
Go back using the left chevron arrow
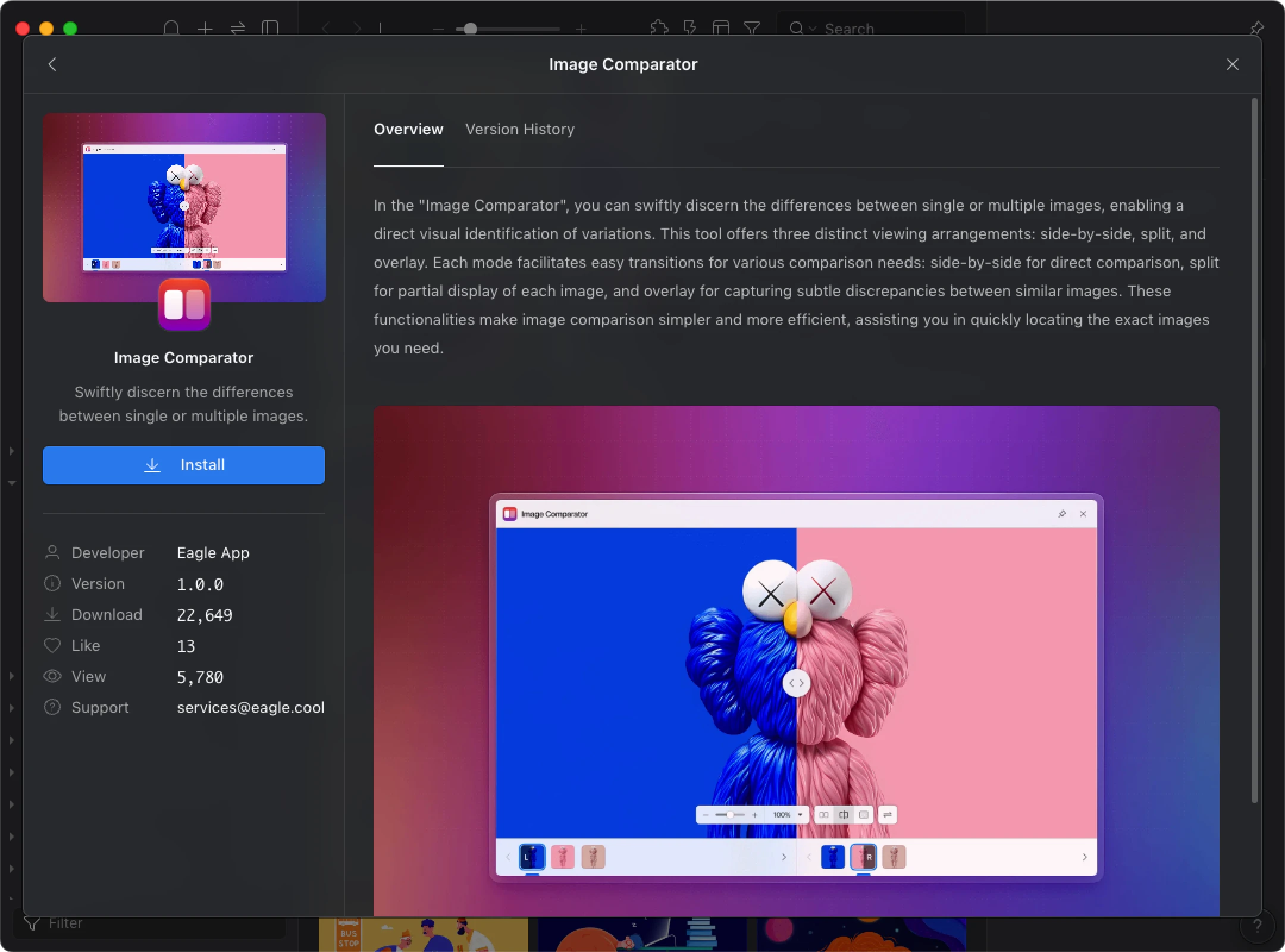pos(52,64)
